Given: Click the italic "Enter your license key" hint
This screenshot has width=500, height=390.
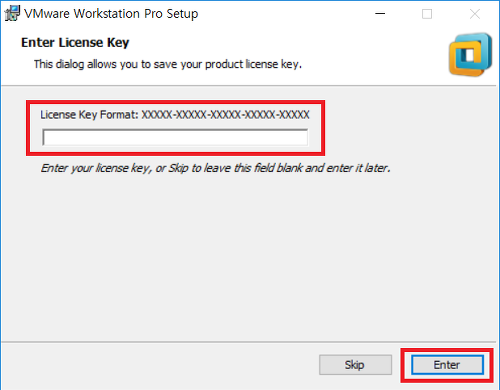Looking at the screenshot, I should (215, 168).
